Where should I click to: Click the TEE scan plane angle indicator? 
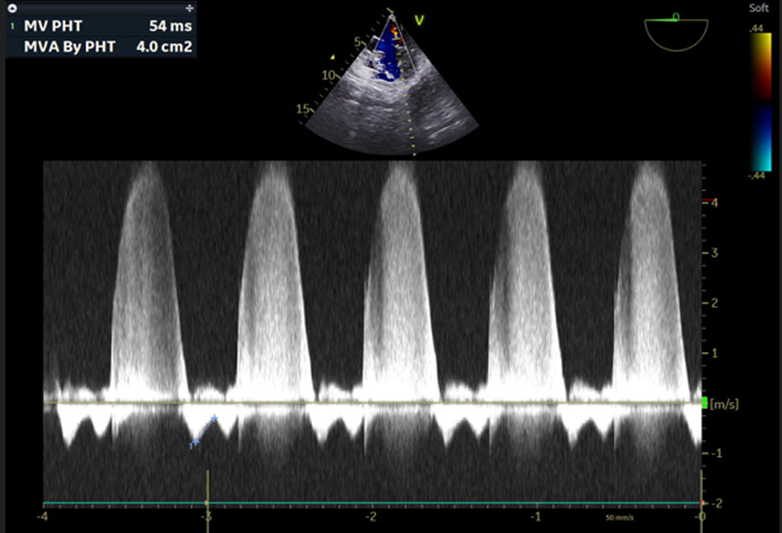(x=678, y=30)
